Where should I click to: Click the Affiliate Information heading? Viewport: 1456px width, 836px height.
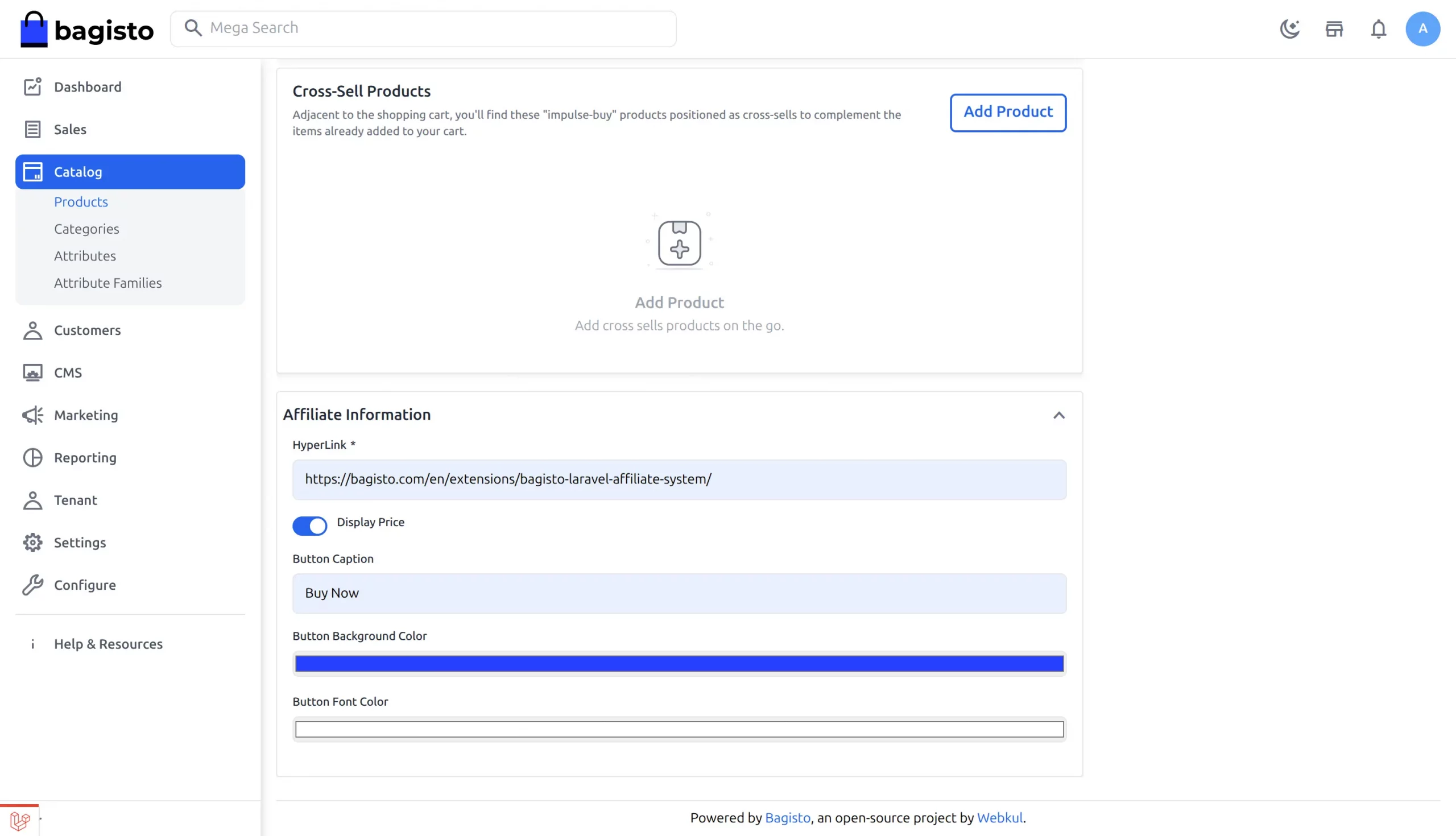point(357,415)
